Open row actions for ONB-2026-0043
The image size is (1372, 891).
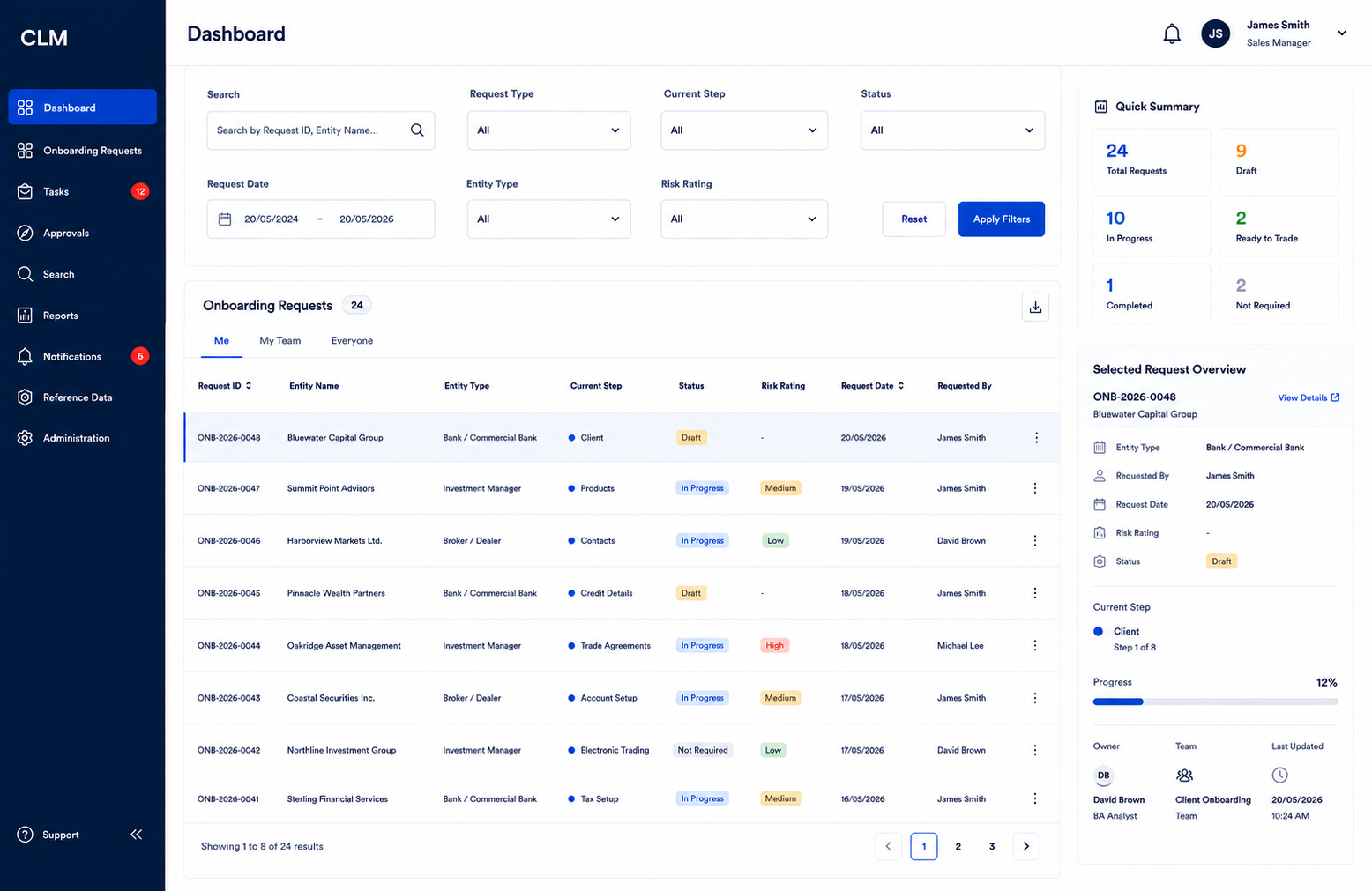[1035, 698]
